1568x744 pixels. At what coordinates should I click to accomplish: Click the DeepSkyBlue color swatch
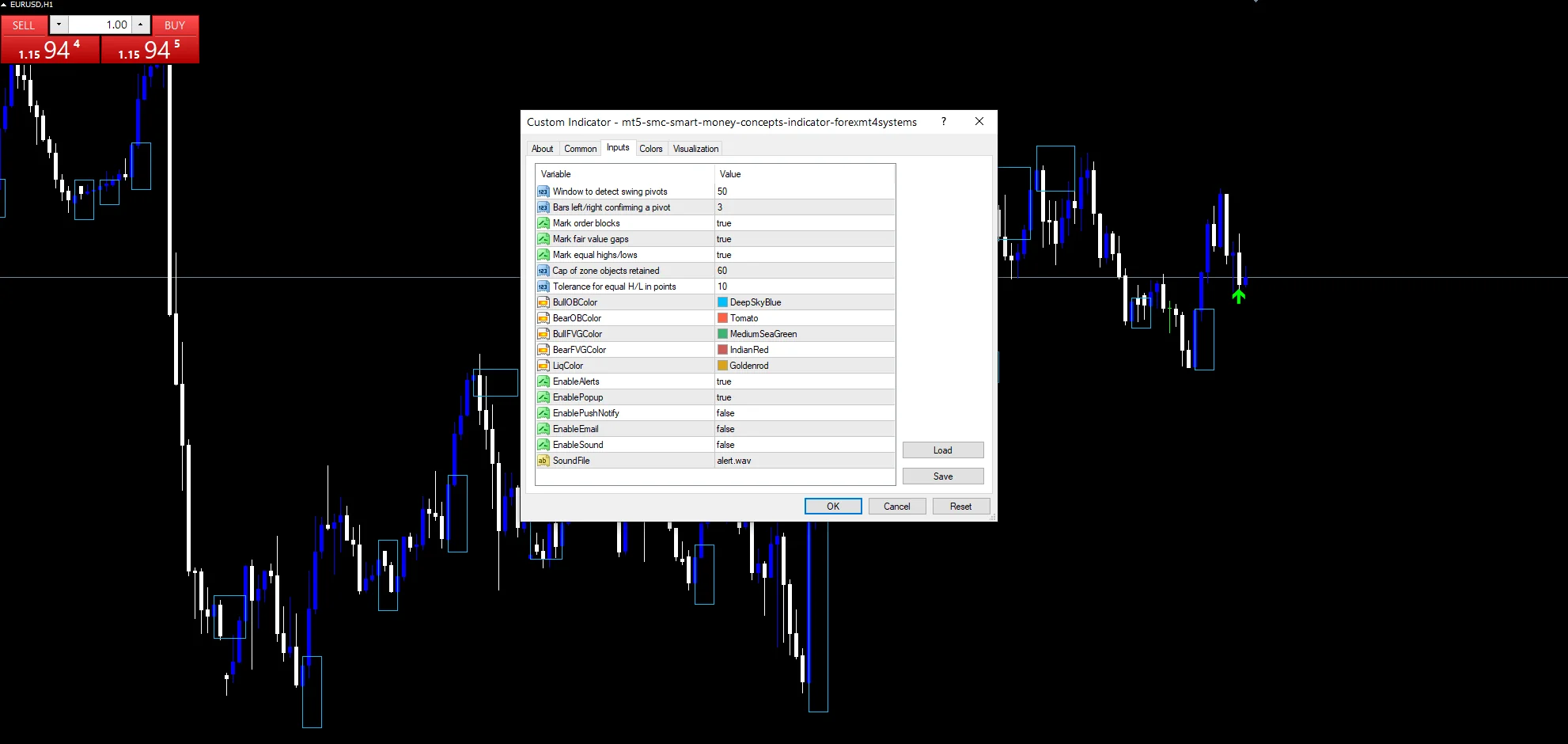click(722, 302)
